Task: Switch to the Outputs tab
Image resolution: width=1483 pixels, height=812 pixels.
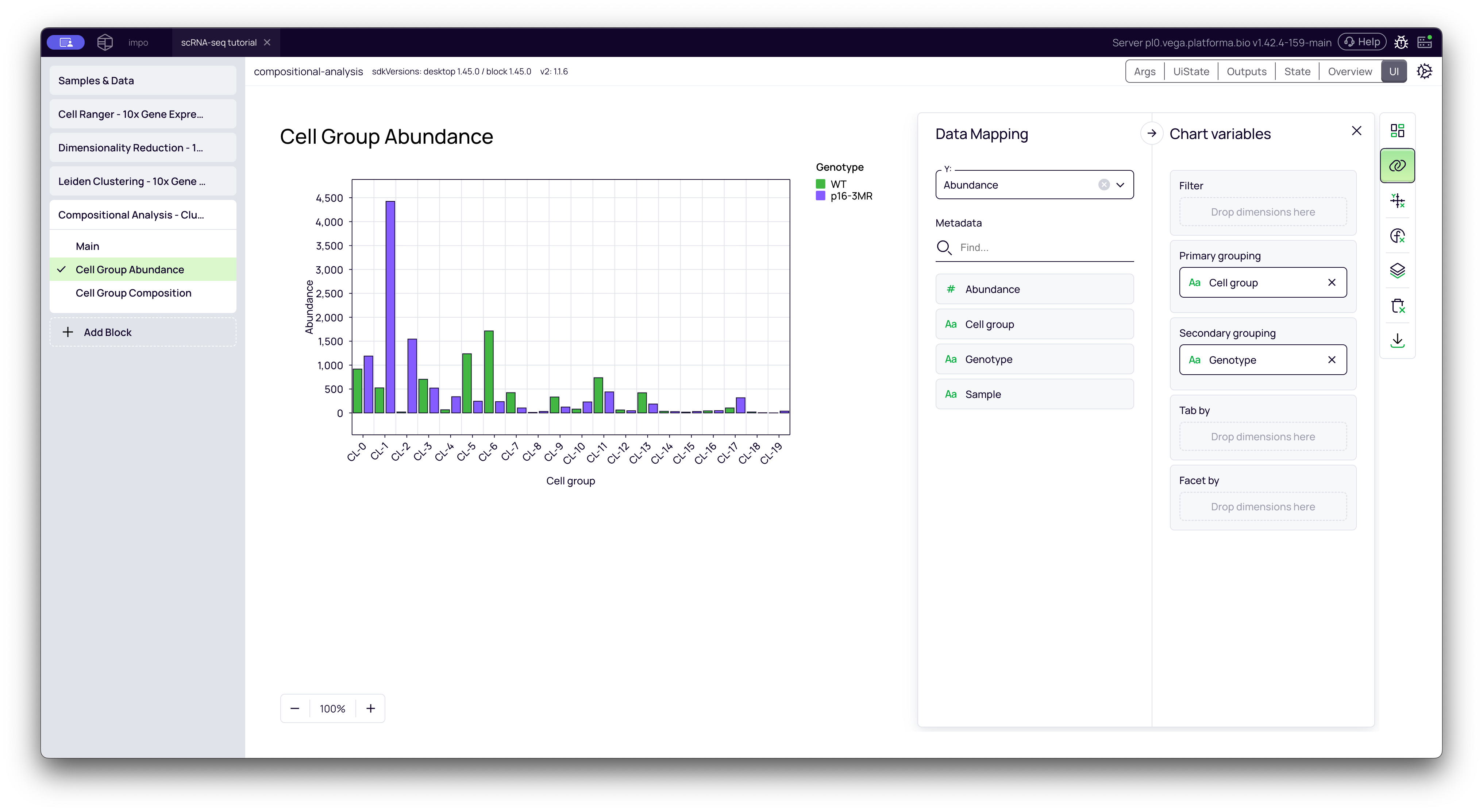Action: point(1247,71)
